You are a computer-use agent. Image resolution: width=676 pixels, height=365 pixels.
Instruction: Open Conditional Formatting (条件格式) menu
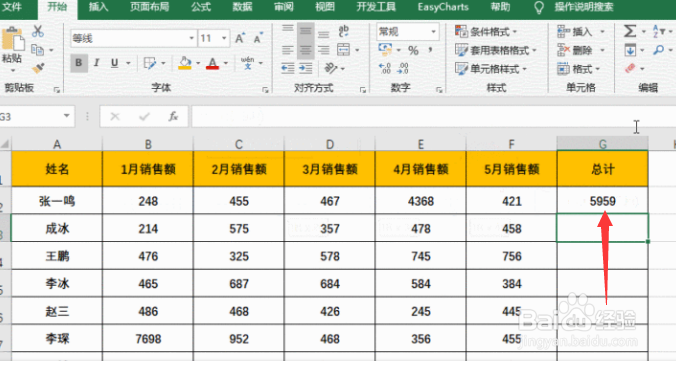tap(486, 31)
